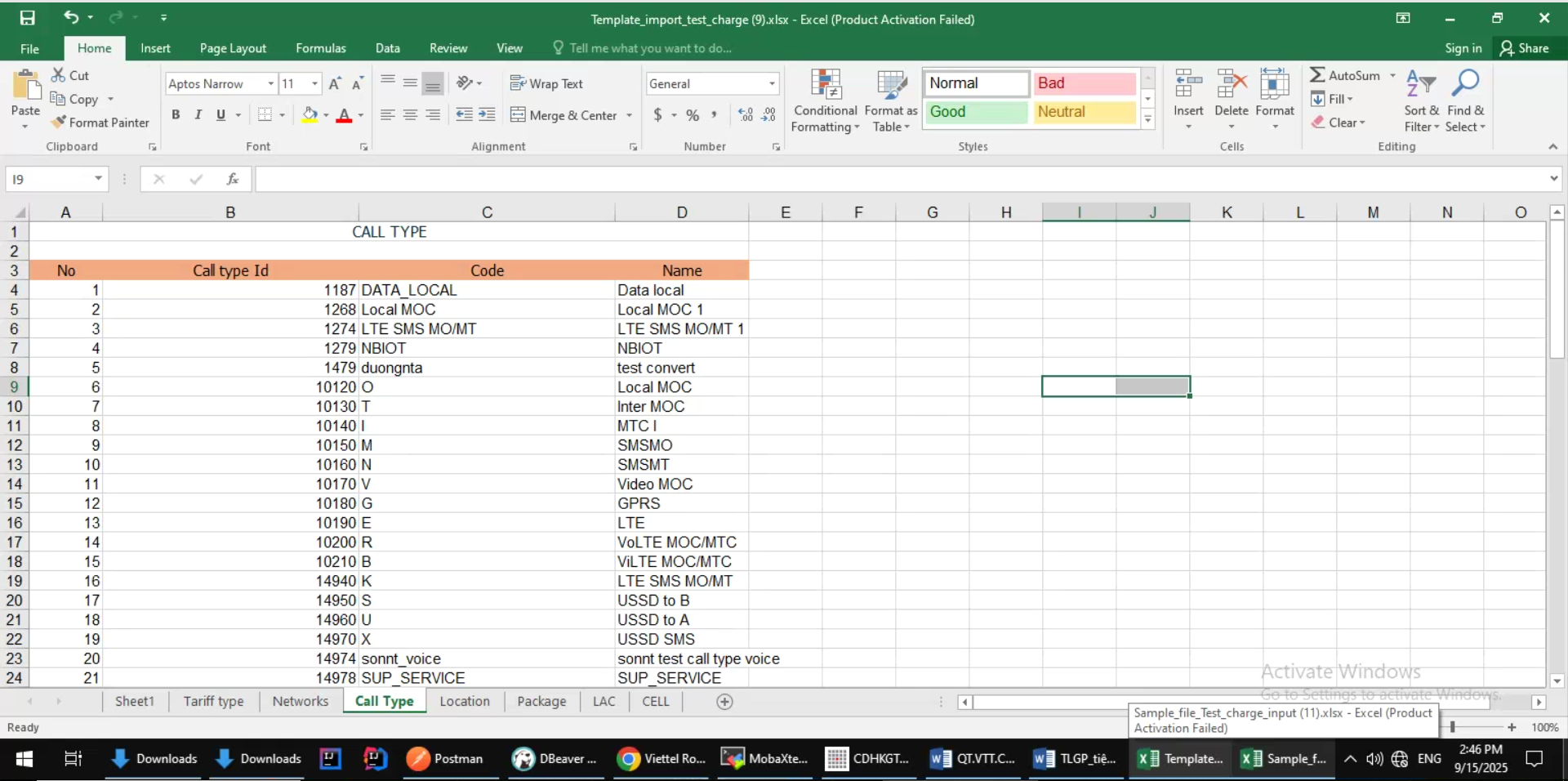
Task: Click the Share button
Action: click(x=1524, y=48)
